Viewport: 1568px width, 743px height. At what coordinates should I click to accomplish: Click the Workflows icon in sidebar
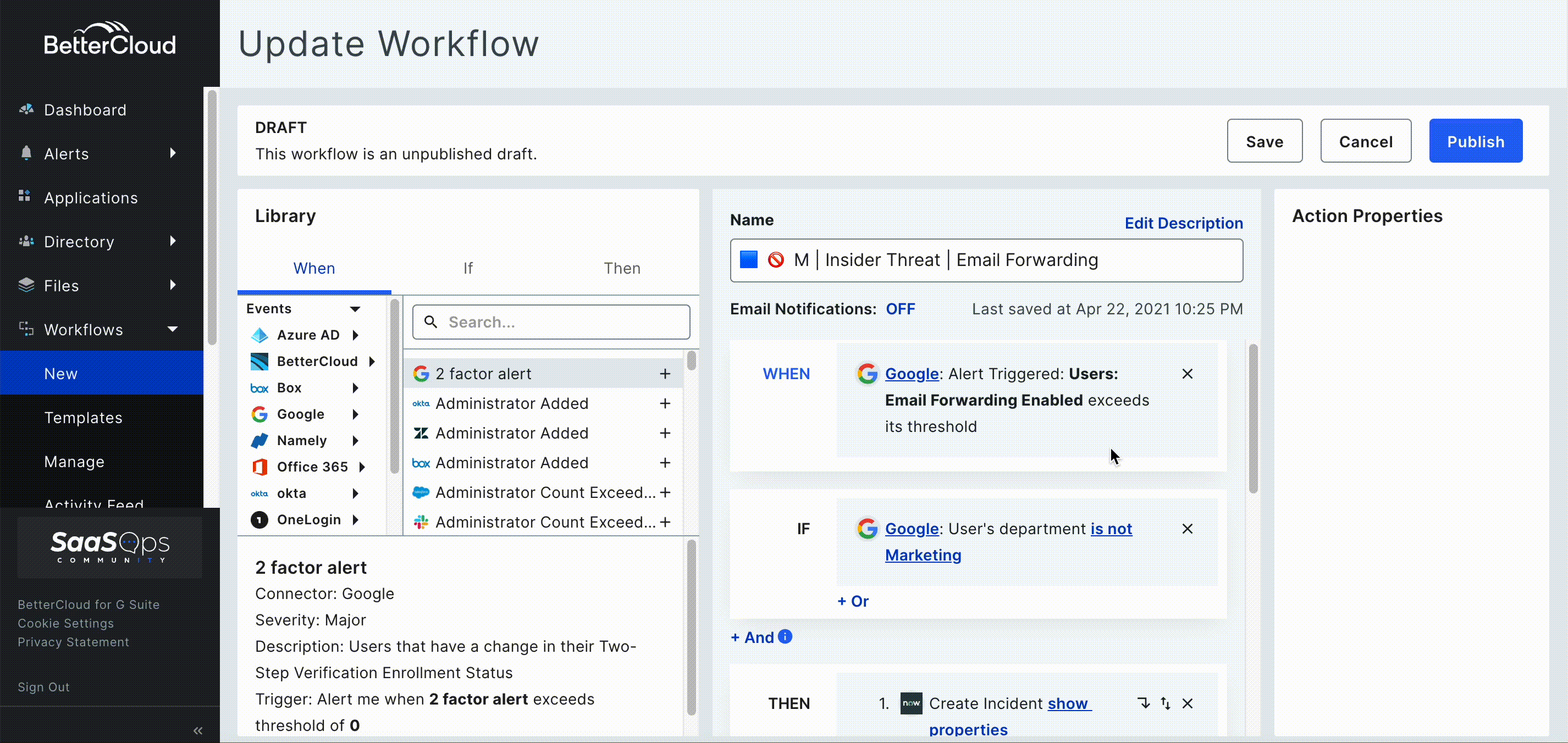pyautogui.click(x=25, y=329)
